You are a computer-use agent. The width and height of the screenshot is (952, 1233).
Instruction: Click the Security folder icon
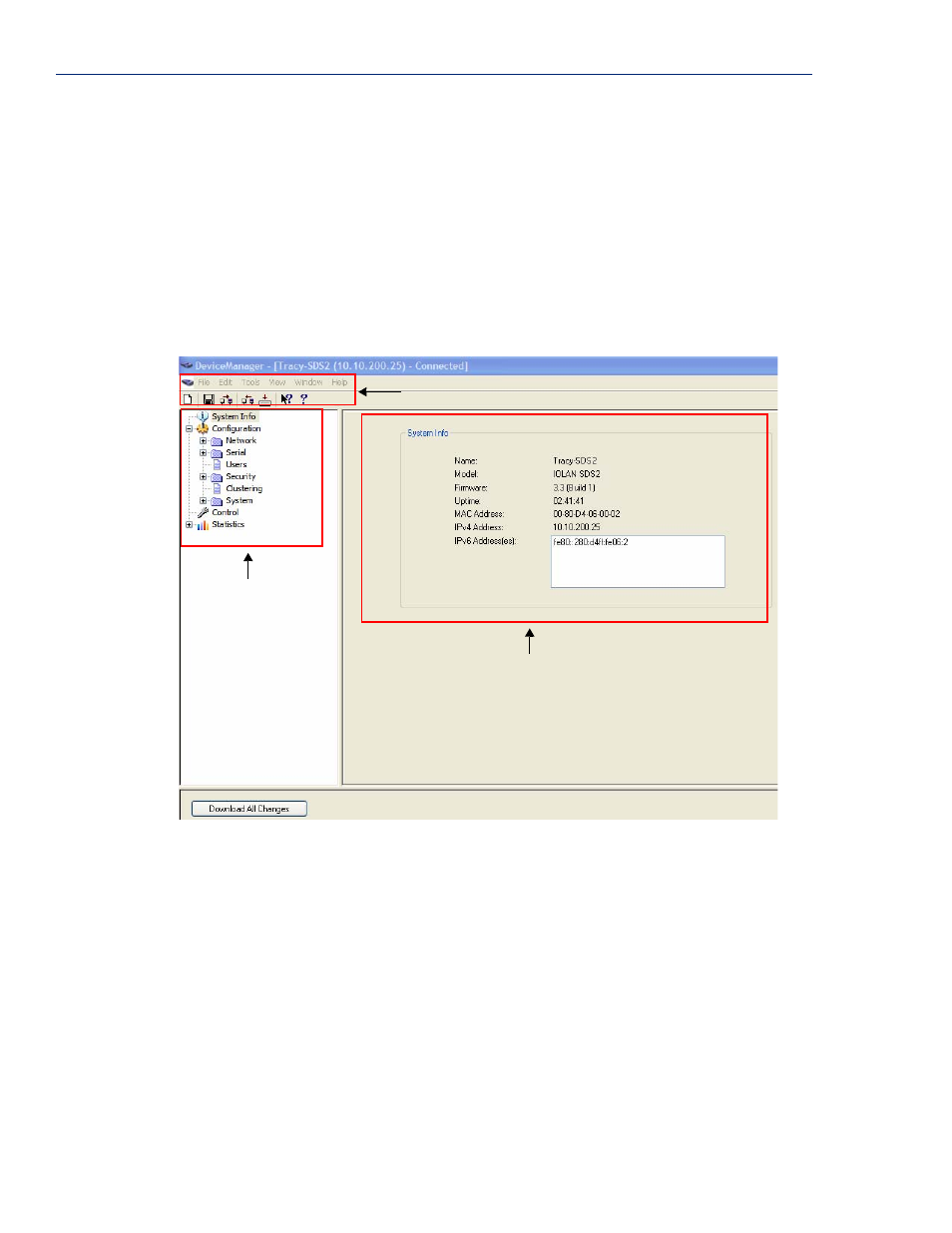217,476
